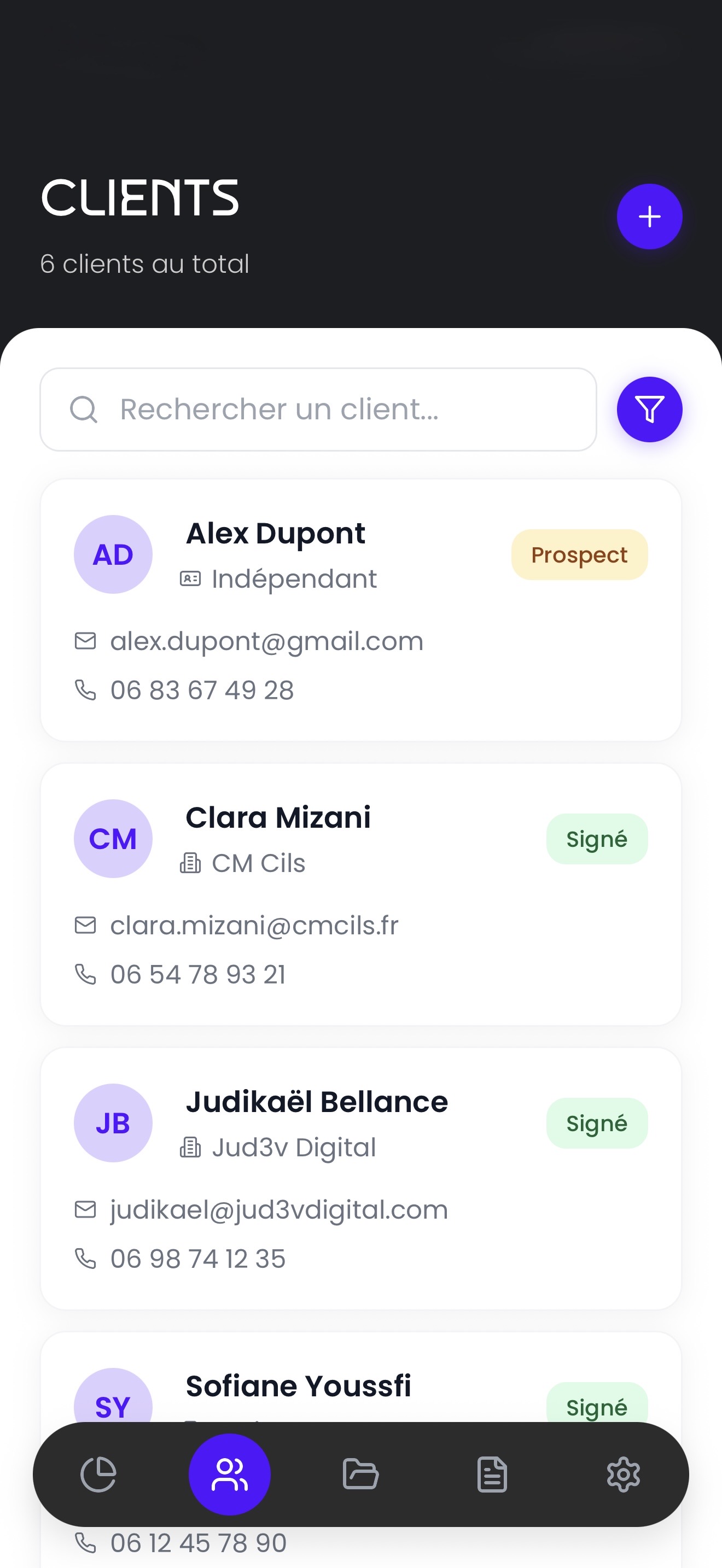Click the Prospect status badge
Image resolution: width=722 pixels, height=1568 pixels.
(579, 555)
